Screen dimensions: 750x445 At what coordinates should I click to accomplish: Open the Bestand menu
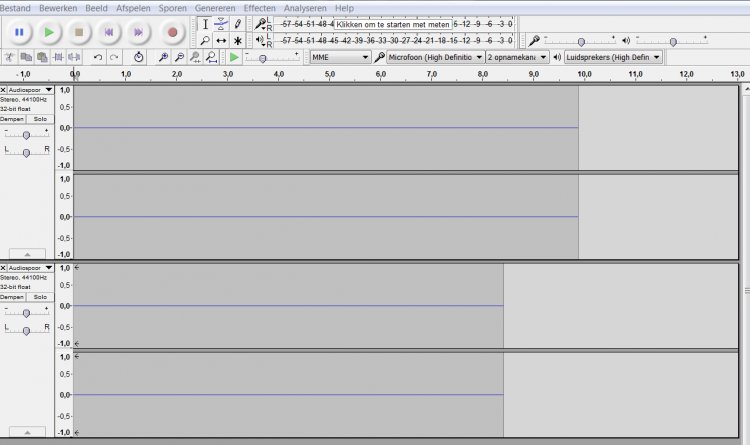click(x=15, y=8)
